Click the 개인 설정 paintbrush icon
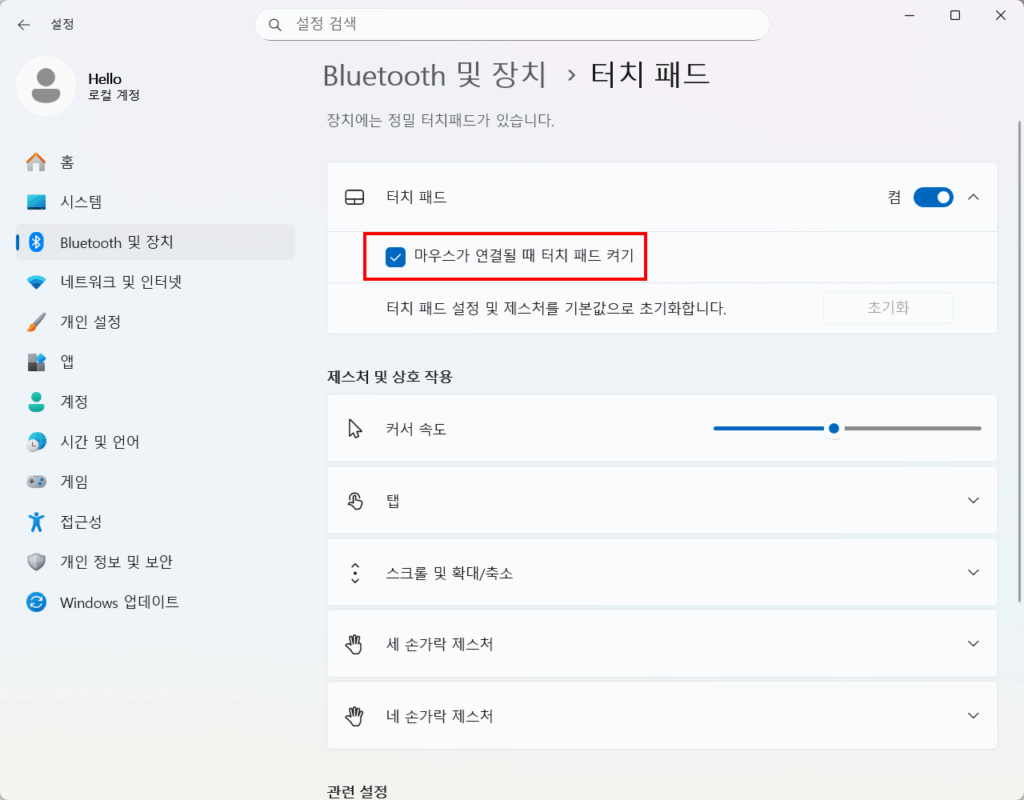The image size is (1024, 800). click(37, 322)
